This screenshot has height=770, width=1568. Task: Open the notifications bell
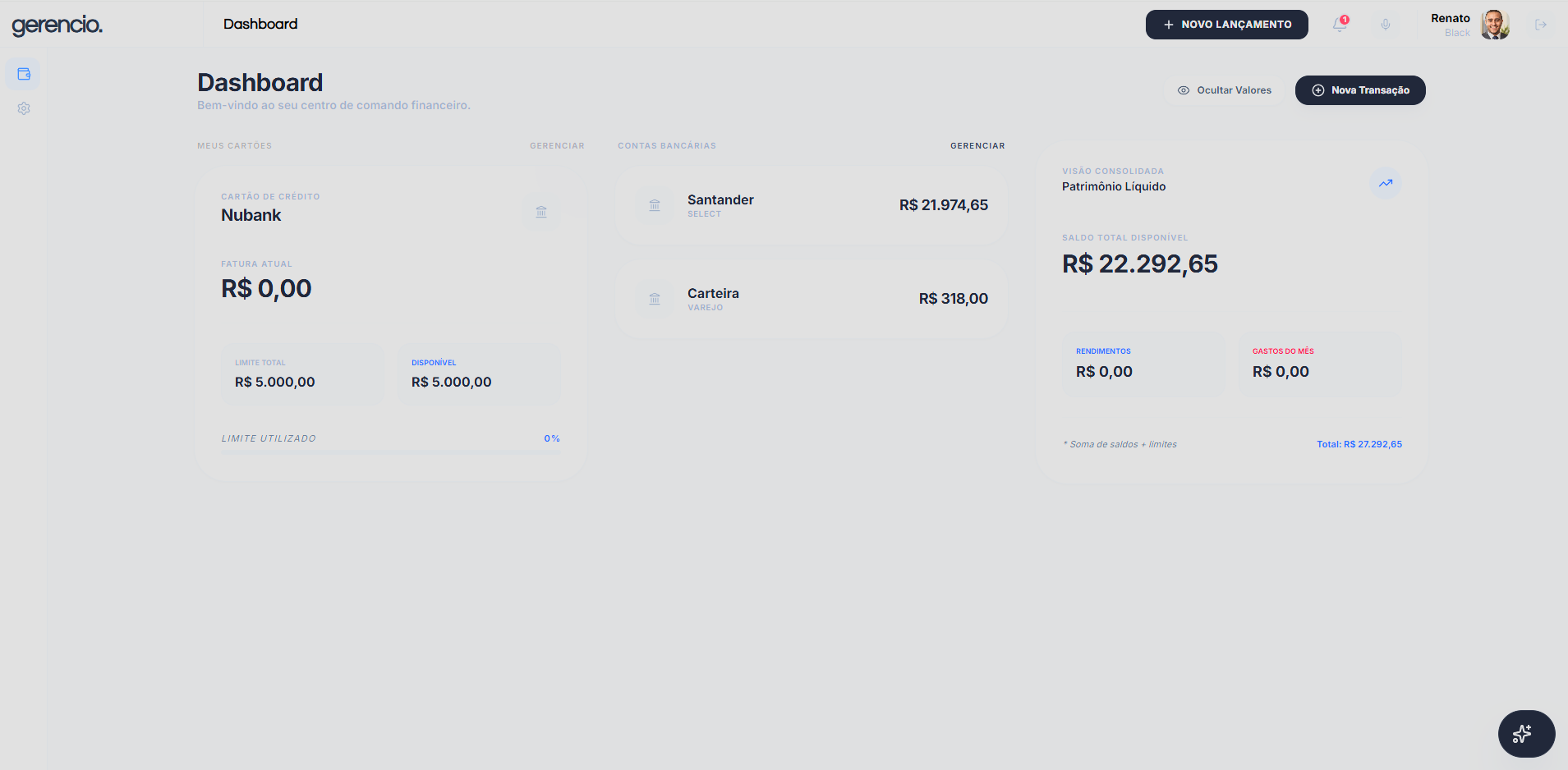(1340, 25)
